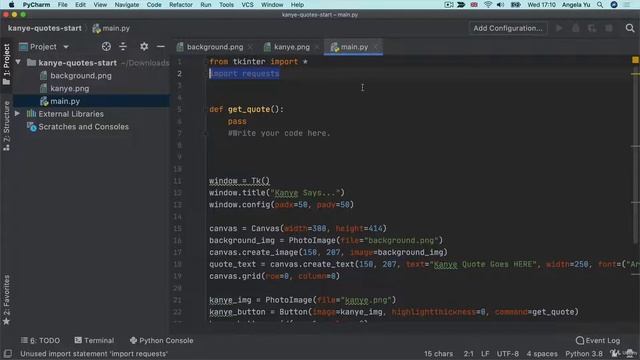Toggle the Structure side tab
The image size is (640, 360).
click(x=6, y=126)
